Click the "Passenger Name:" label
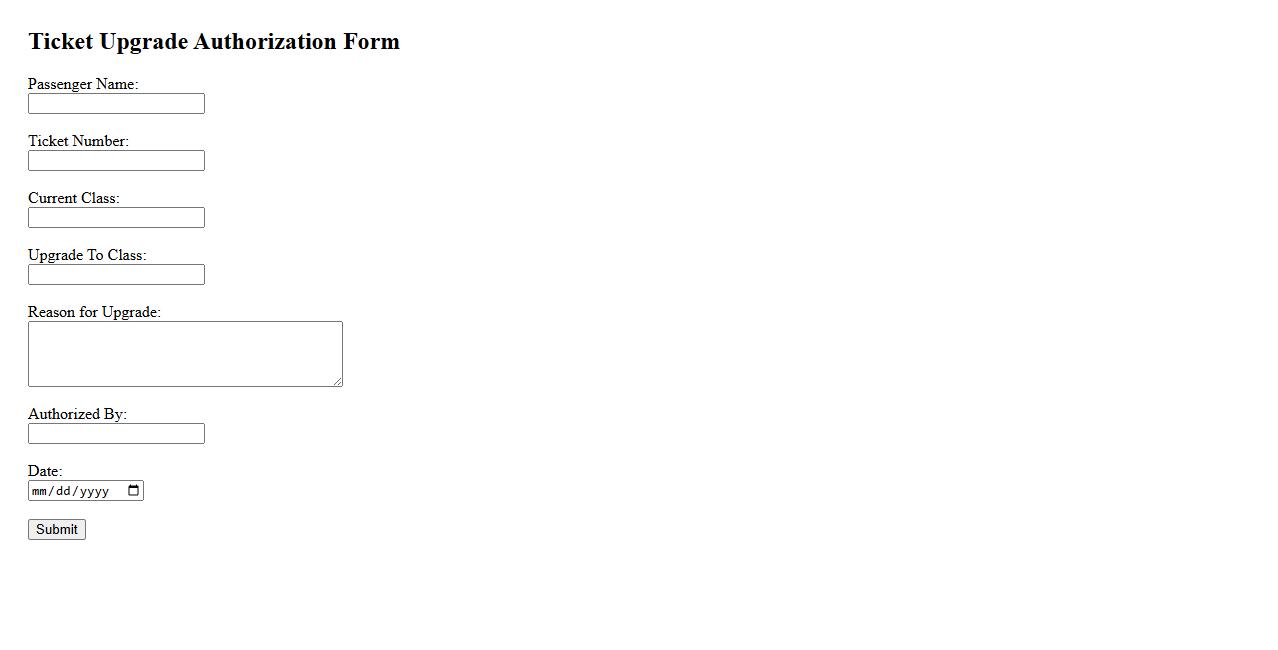The width and height of the screenshot is (1278, 650). [x=83, y=85]
